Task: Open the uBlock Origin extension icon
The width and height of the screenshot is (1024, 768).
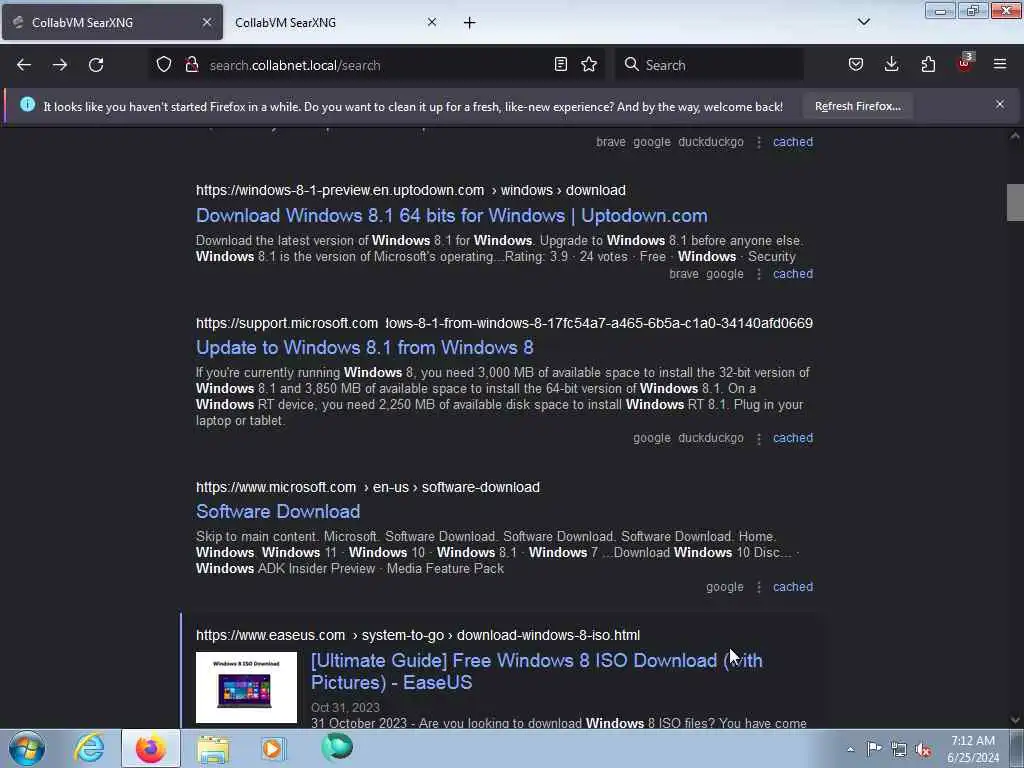Action: coord(965,63)
